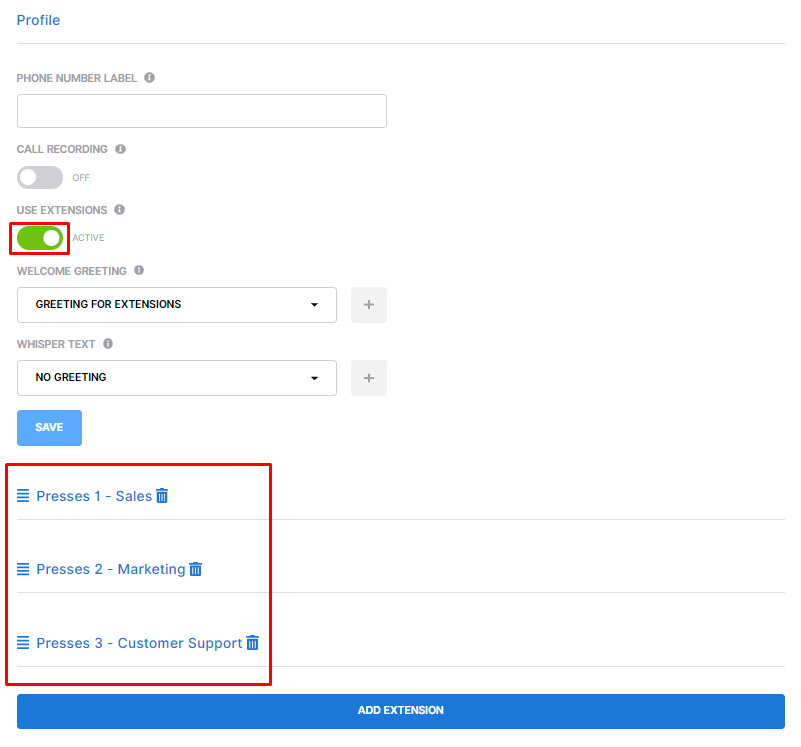Open the Presses 3 - Customer Support extension
Viewport: 801px width, 747px height.
[139, 643]
